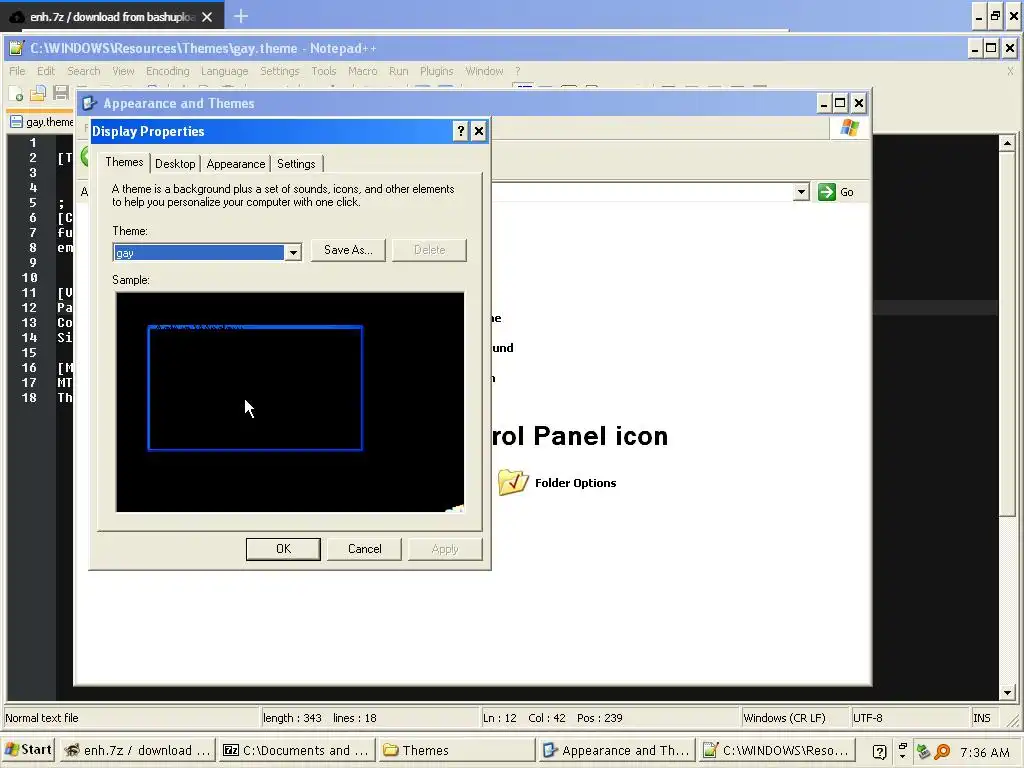The height and width of the screenshot is (768, 1024).
Task: Click the Open file icon in Notepad++ toolbar
Action: coord(38,94)
